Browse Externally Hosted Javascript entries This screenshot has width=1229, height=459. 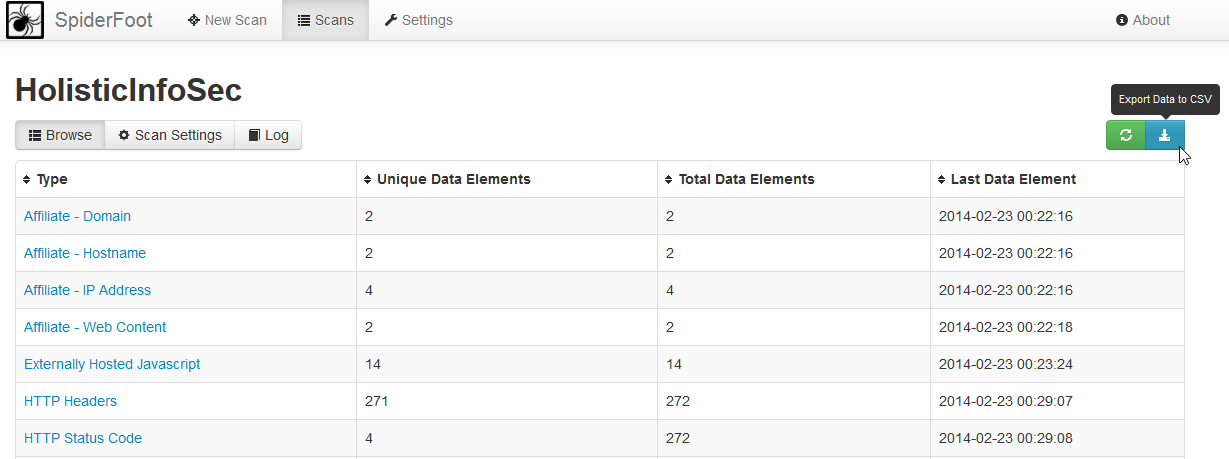[112, 364]
